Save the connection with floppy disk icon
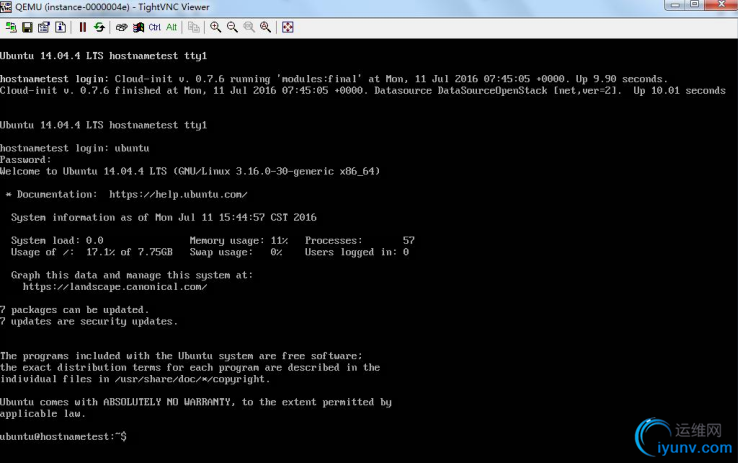The height and width of the screenshot is (464, 738). point(27,27)
